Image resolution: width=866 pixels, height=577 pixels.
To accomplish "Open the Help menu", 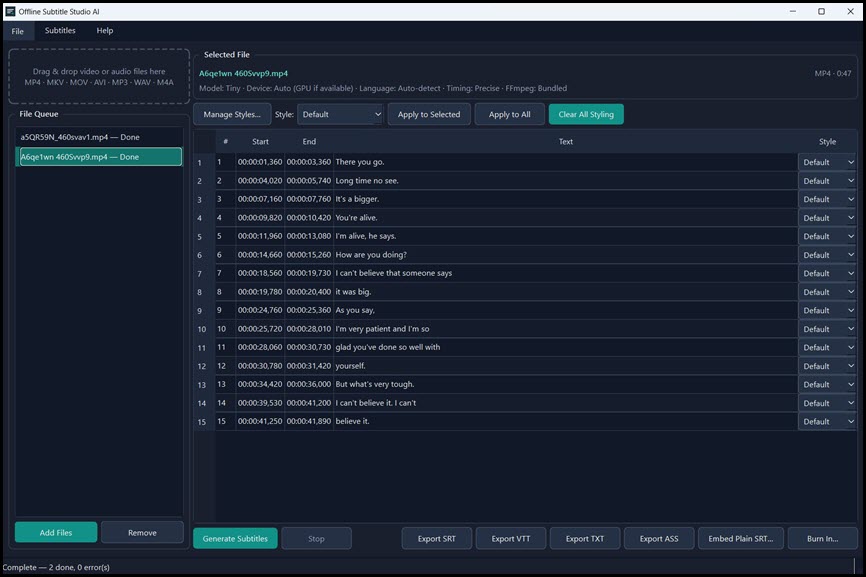I will coord(104,31).
